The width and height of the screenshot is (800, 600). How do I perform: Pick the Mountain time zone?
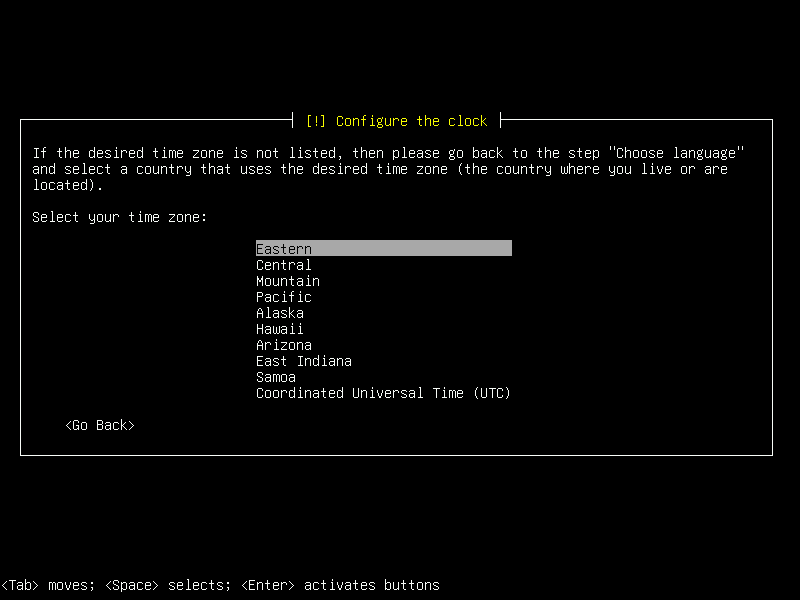384,281
